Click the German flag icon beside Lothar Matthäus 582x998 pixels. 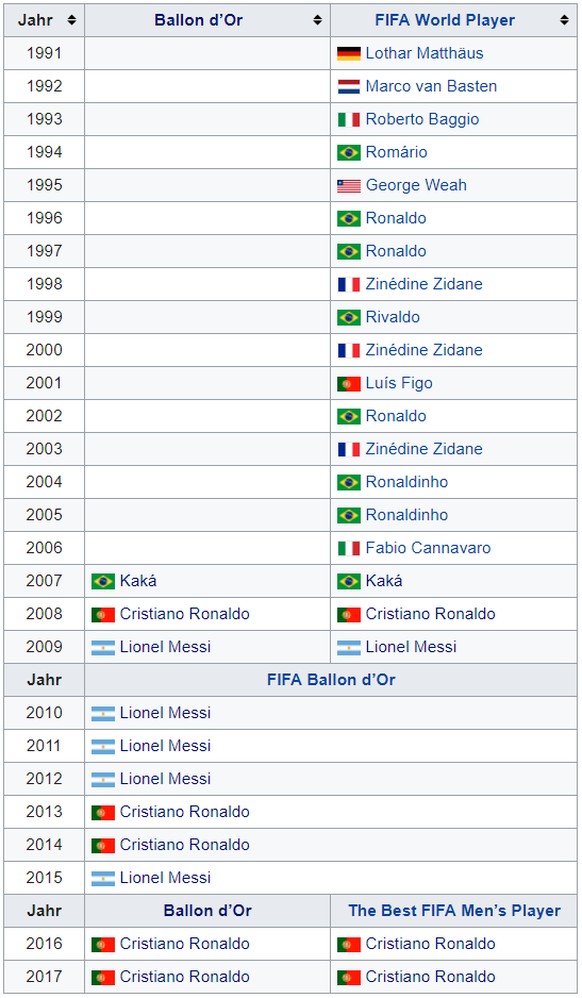coord(348,53)
